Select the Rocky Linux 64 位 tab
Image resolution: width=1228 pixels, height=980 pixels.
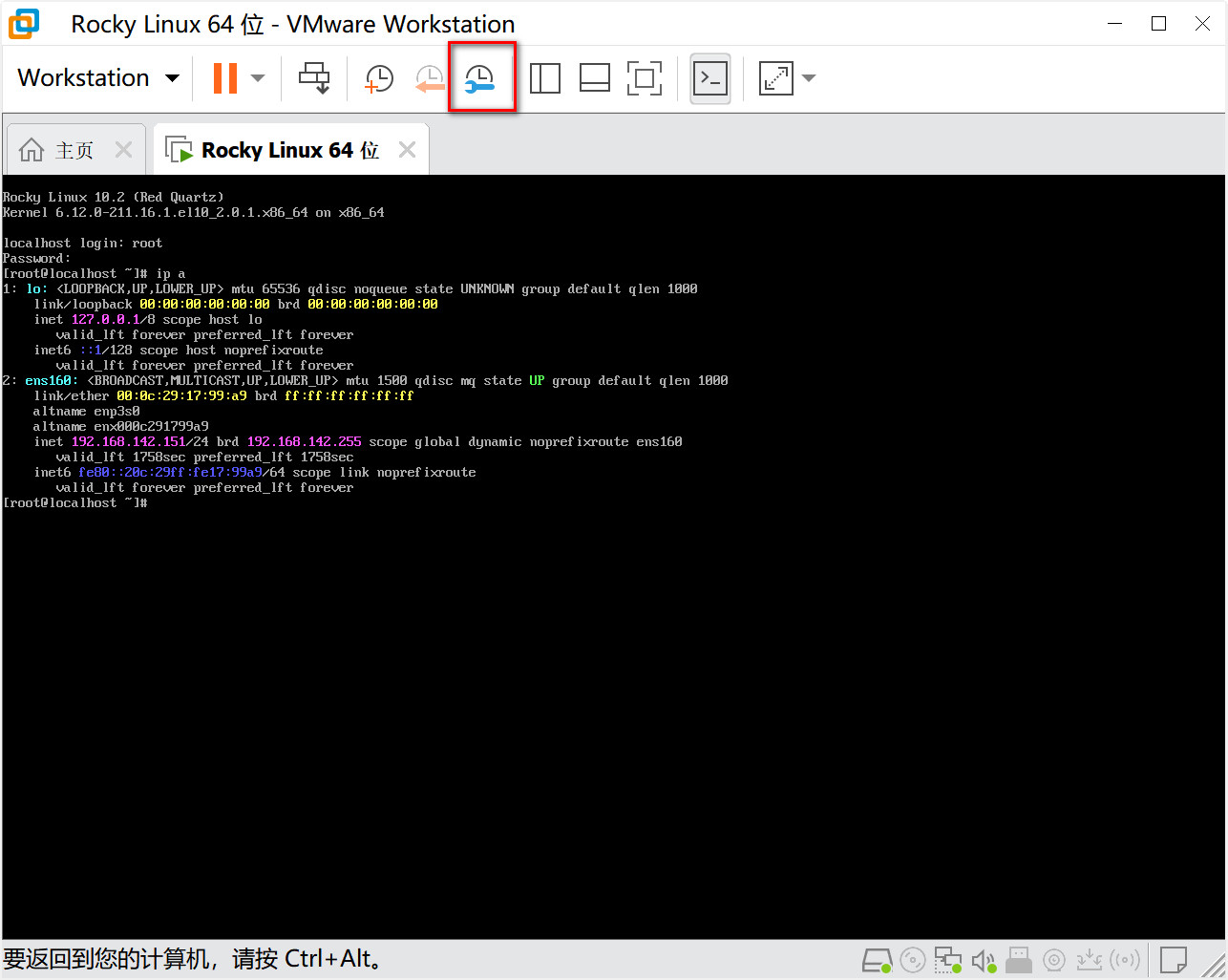(x=290, y=150)
